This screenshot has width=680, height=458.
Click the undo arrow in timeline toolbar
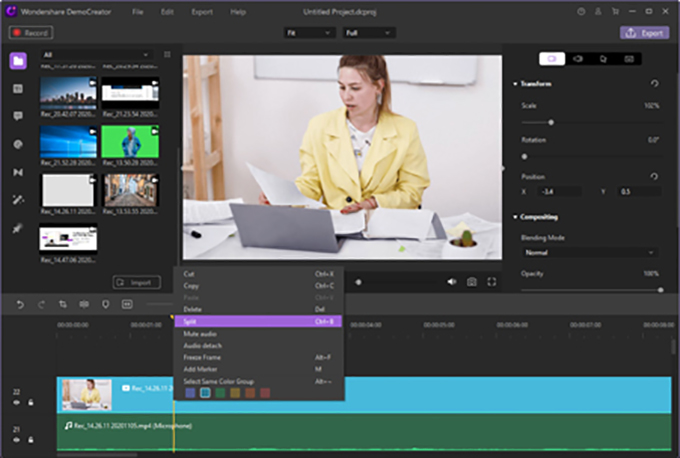[20, 303]
